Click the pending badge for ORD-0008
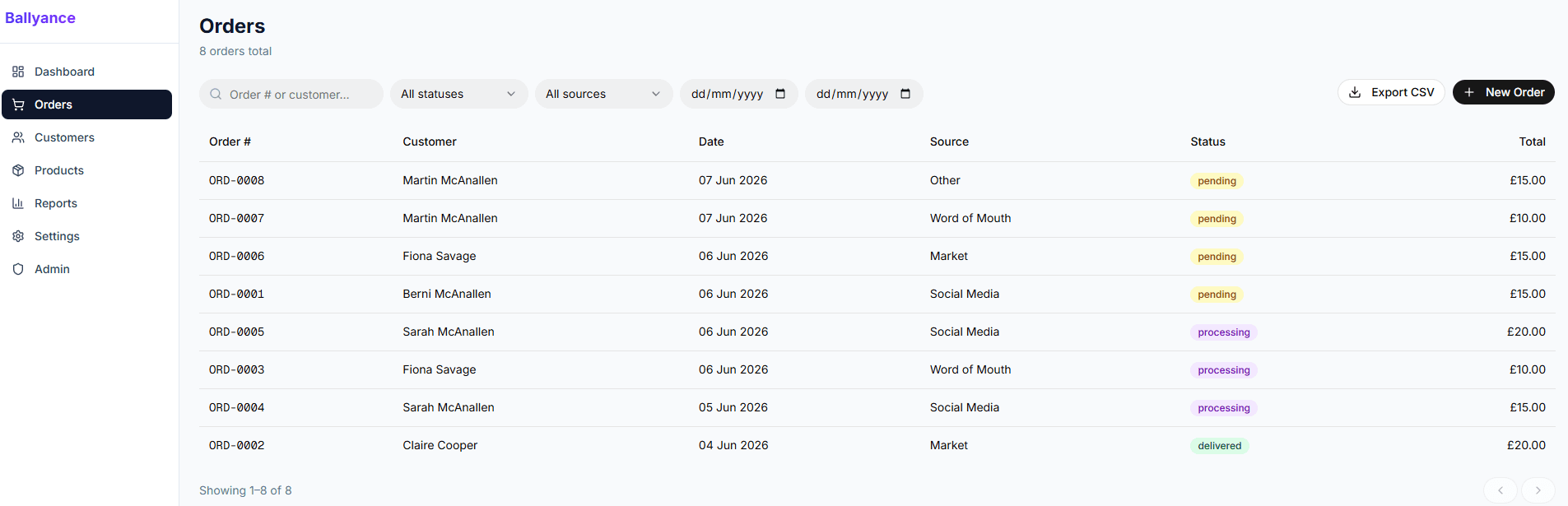 1217,181
